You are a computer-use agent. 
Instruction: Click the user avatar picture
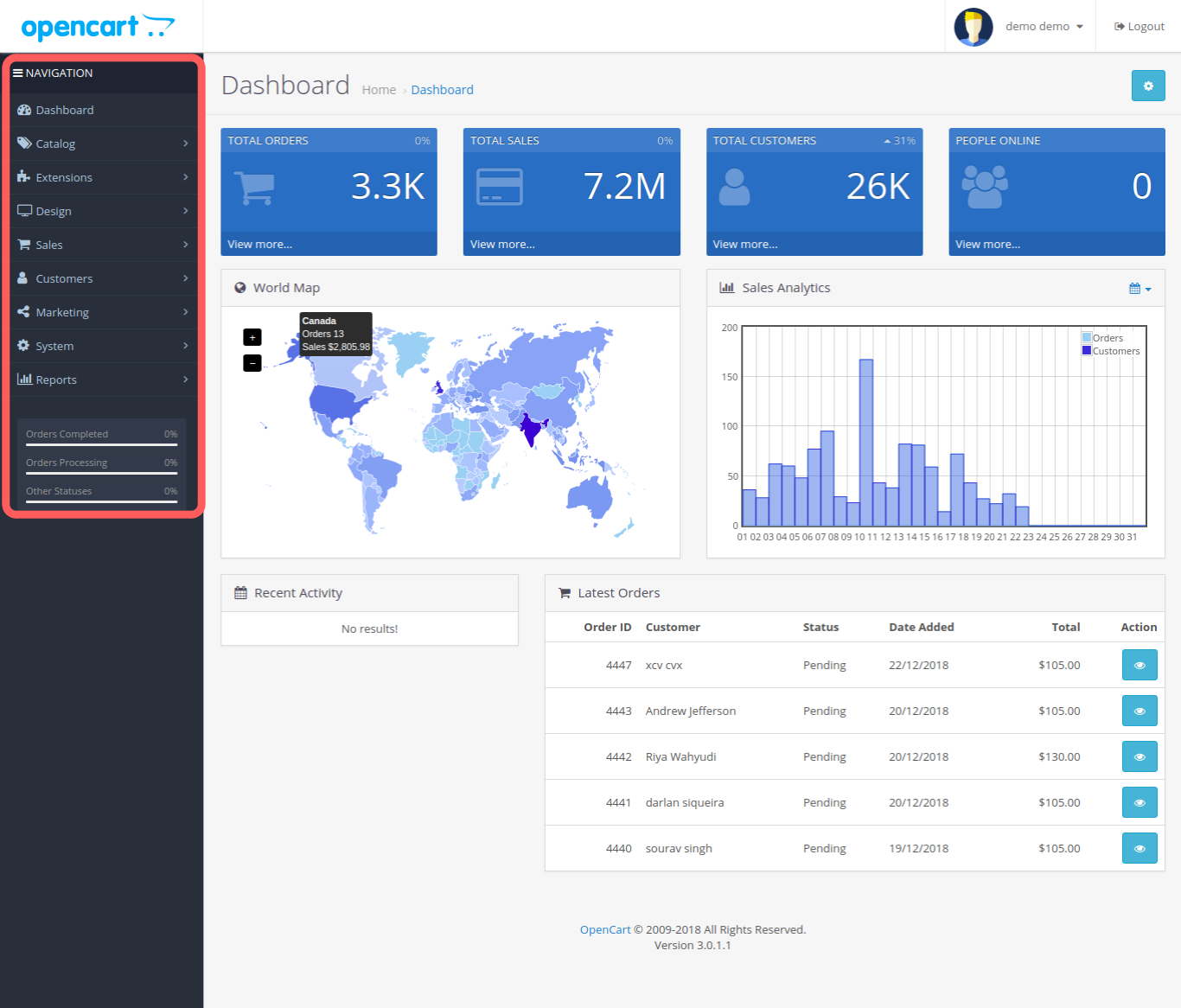pos(973,27)
